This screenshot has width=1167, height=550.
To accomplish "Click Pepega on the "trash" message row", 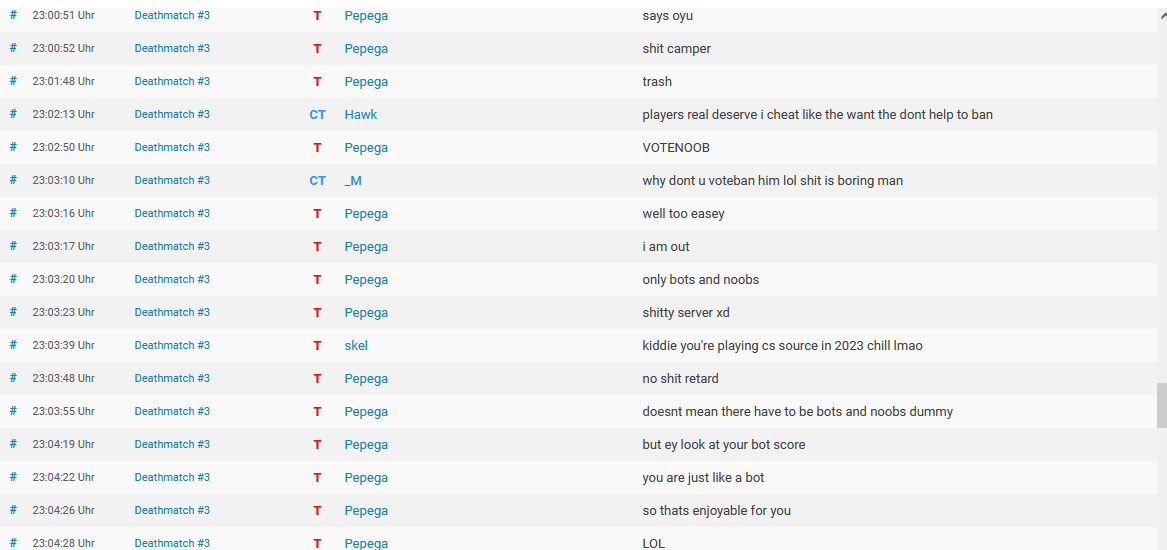I will click(366, 82).
